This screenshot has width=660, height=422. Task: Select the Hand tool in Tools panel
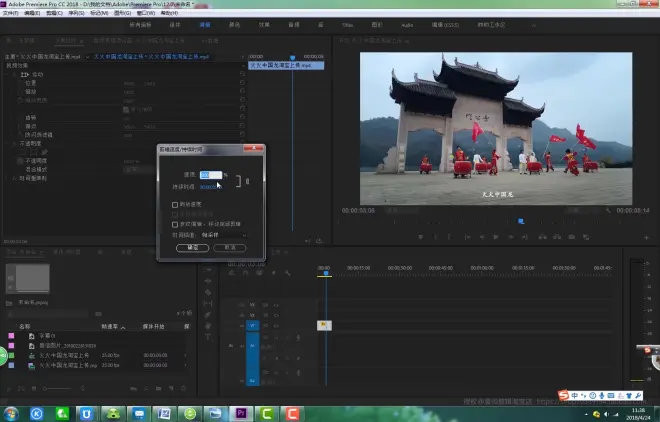(x=208, y=326)
